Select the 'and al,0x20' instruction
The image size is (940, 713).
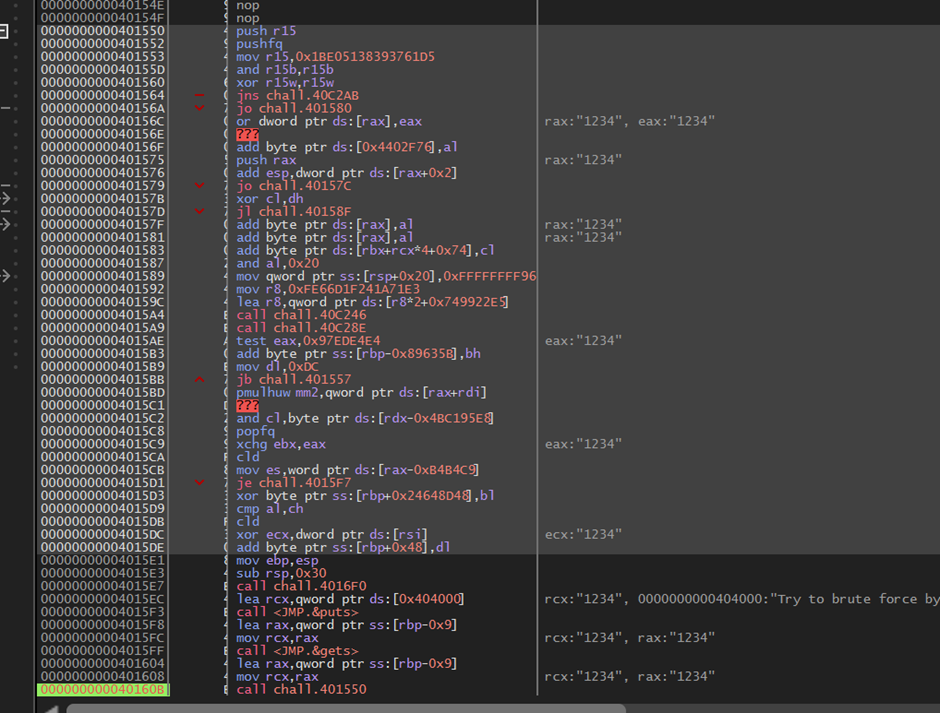click(278, 263)
